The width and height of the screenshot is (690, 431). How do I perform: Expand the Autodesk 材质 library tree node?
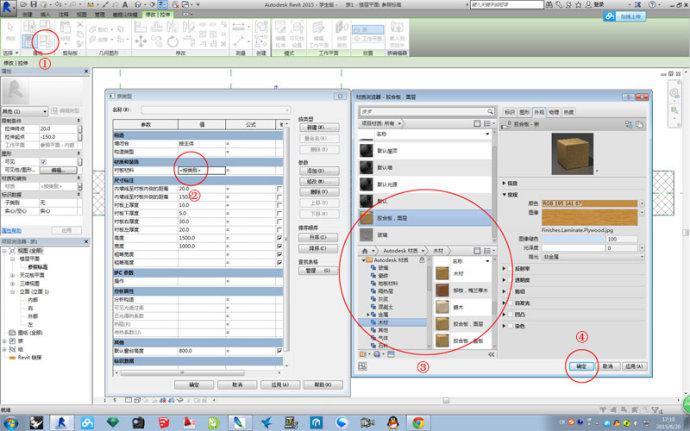point(364,259)
